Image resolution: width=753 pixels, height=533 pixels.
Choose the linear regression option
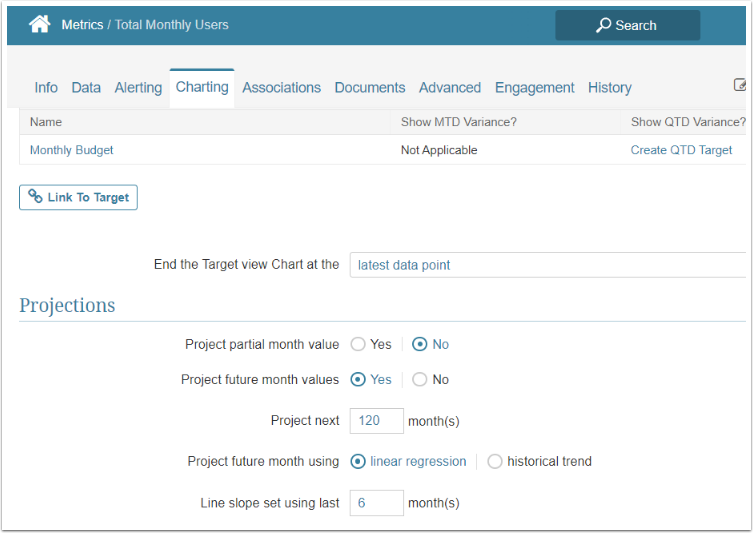pos(358,462)
